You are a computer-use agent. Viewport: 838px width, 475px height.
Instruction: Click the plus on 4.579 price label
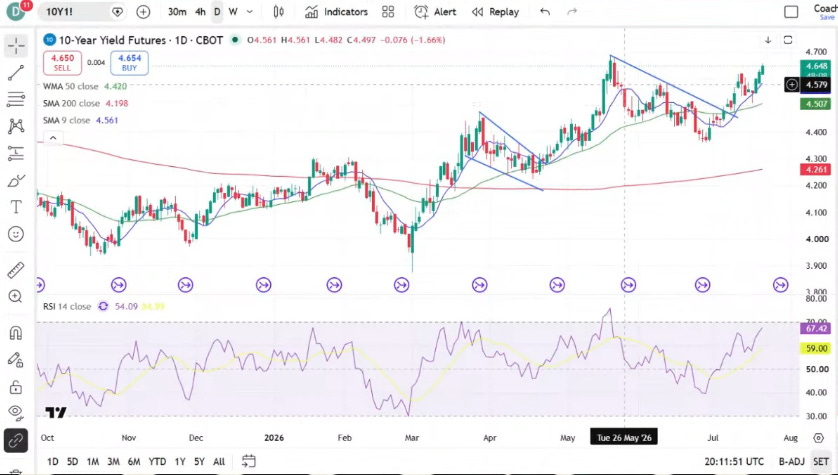coord(792,84)
